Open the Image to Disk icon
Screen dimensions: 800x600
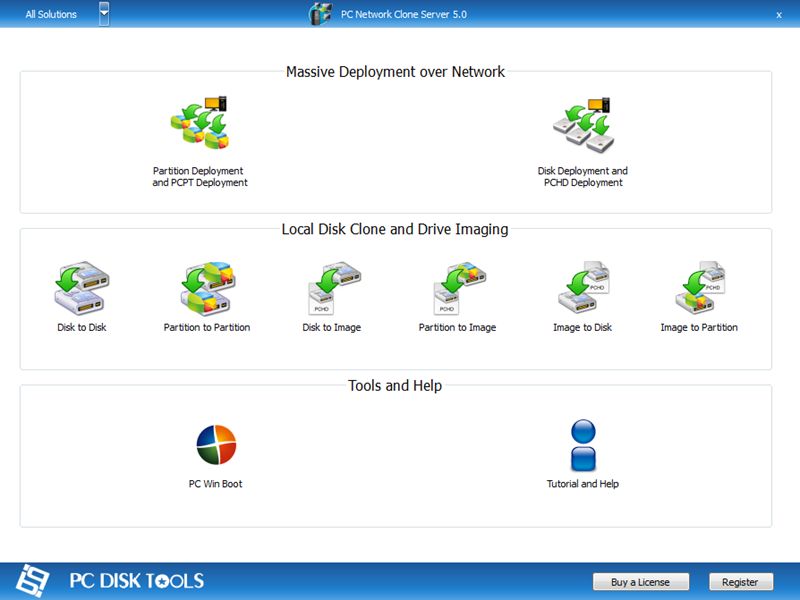coord(584,287)
